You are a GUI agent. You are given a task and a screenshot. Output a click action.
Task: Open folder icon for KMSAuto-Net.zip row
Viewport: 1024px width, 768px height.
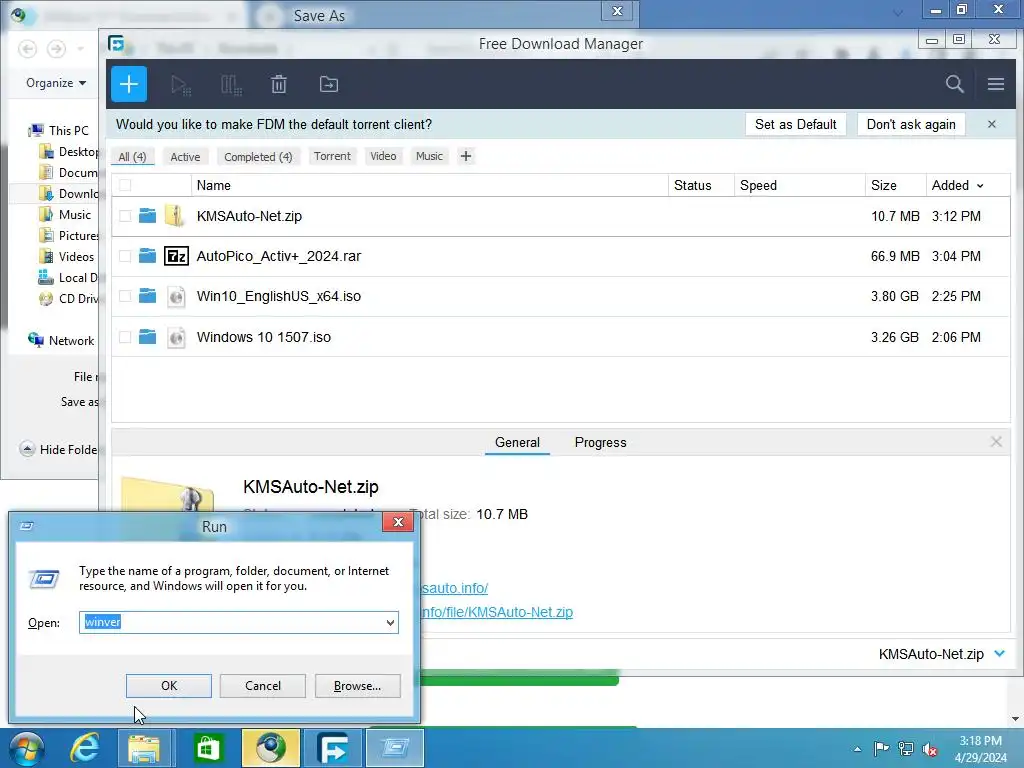[148, 216]
